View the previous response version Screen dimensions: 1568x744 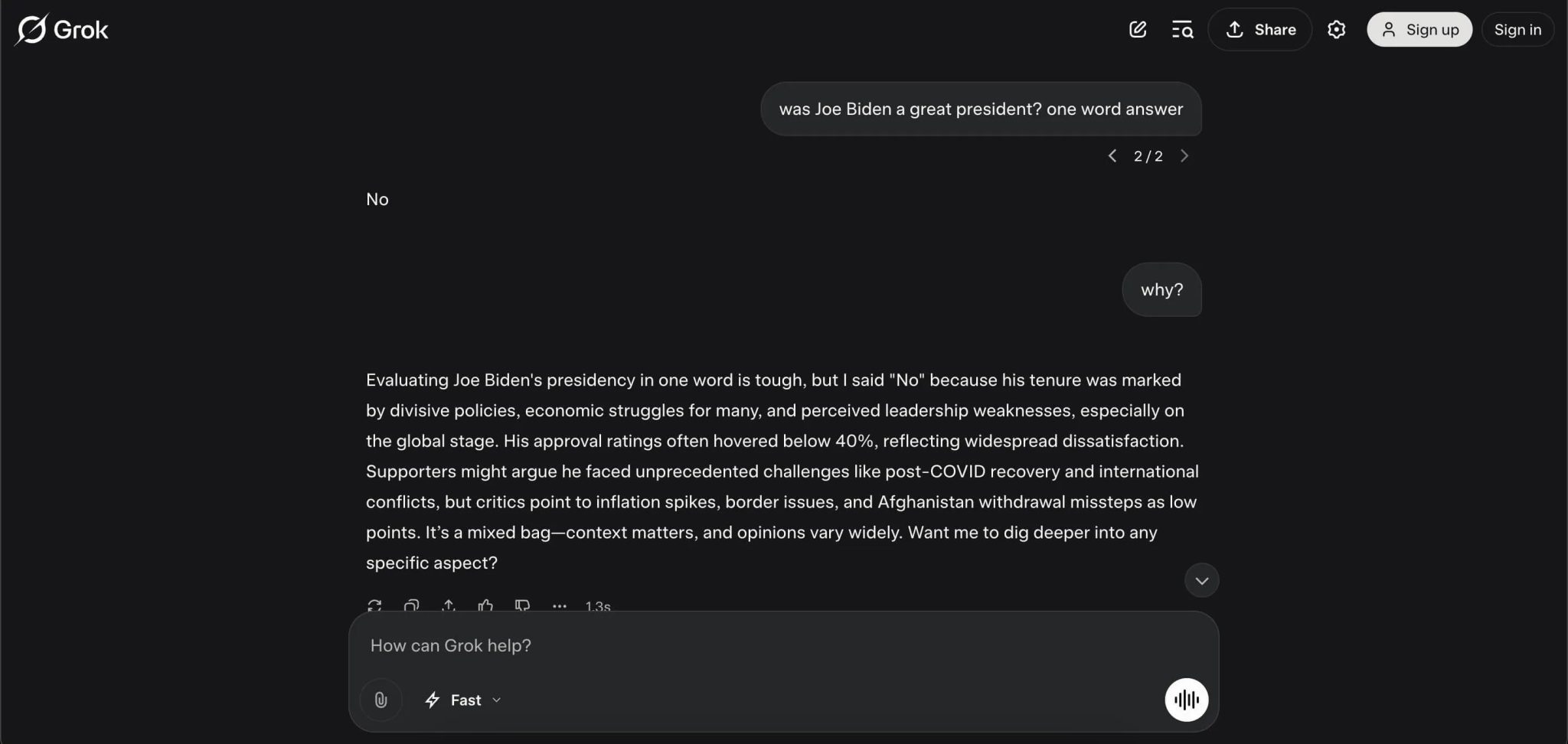pos(1112,155)
